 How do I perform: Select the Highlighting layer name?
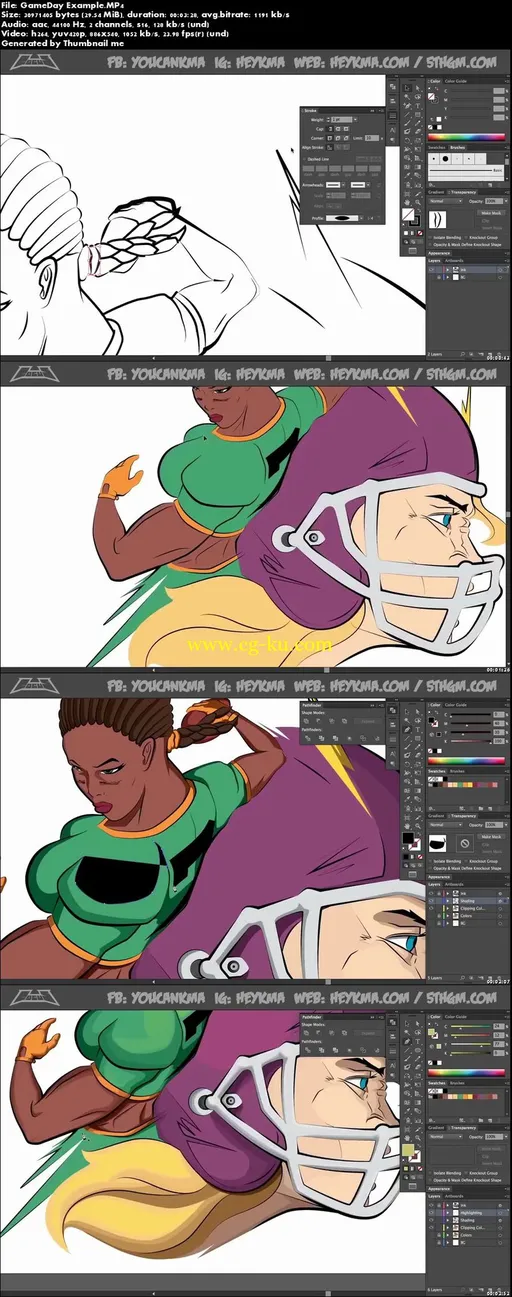tap(471, 1213)
